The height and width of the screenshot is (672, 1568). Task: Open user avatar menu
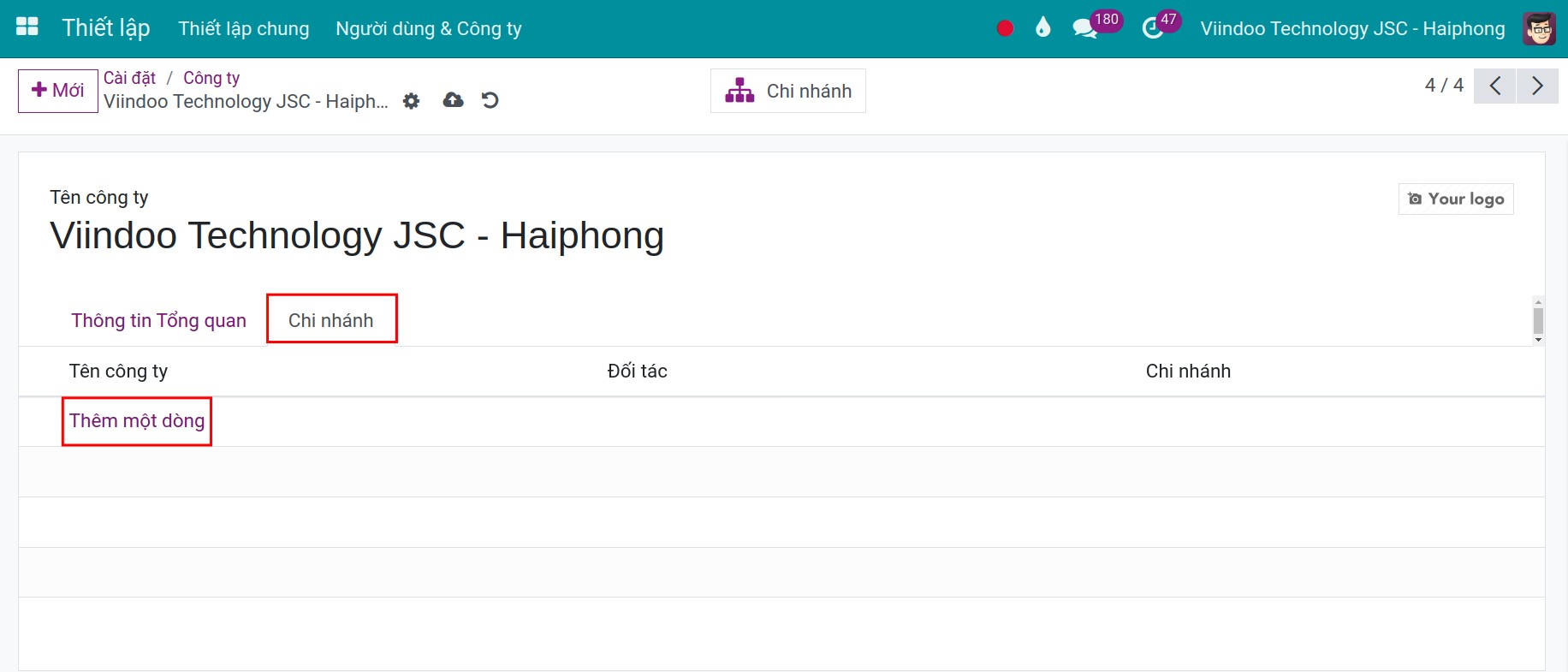1539,28
